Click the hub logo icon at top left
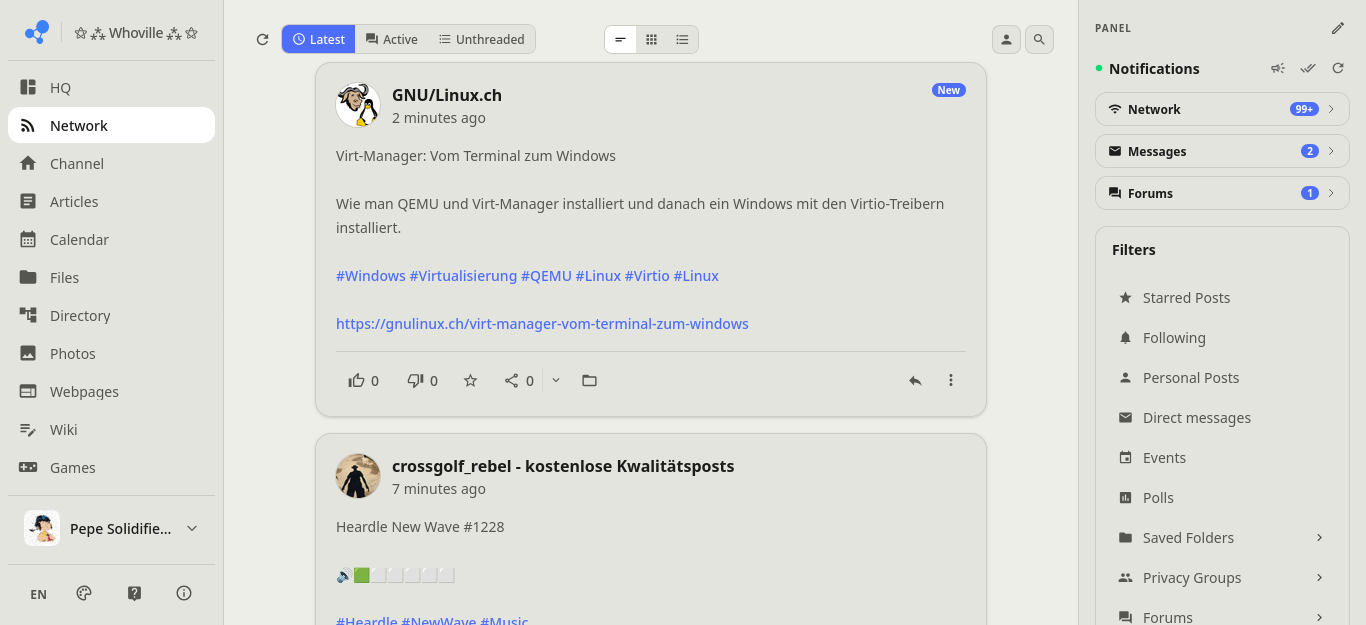Image resolution: width=1366 pixels, height=625 pixels. 37,32
